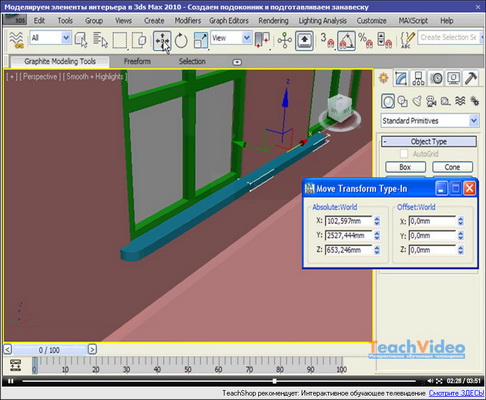The height and width of the screenshot is (400, 486).
Task: Open the Modifiers menu
Action: tap(188, 21)
